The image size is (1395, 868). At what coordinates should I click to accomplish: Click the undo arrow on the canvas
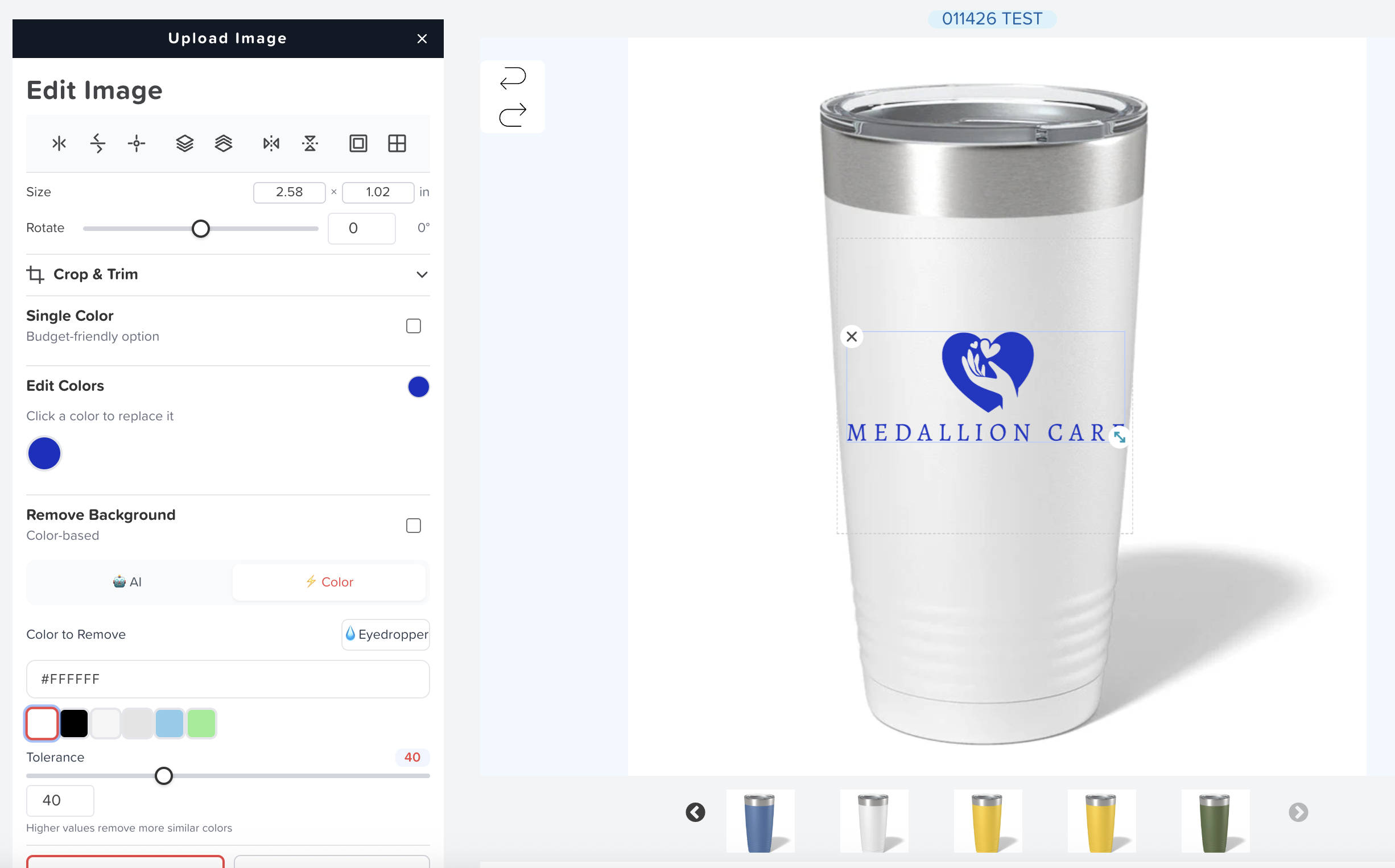pyautogui.click(x=512, y=77)
